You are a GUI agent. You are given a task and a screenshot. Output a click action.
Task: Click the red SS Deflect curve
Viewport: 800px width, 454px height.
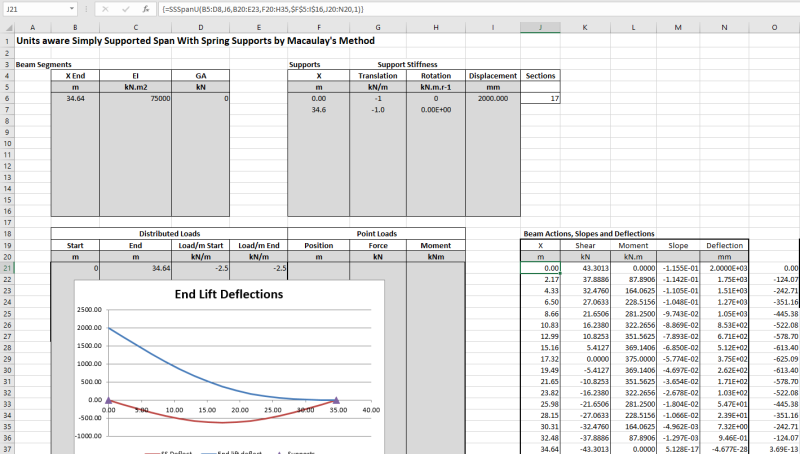tap(222, 422)
